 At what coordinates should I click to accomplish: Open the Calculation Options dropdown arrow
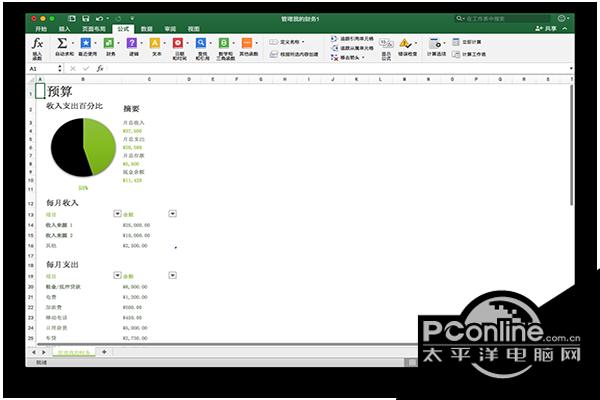444,43
